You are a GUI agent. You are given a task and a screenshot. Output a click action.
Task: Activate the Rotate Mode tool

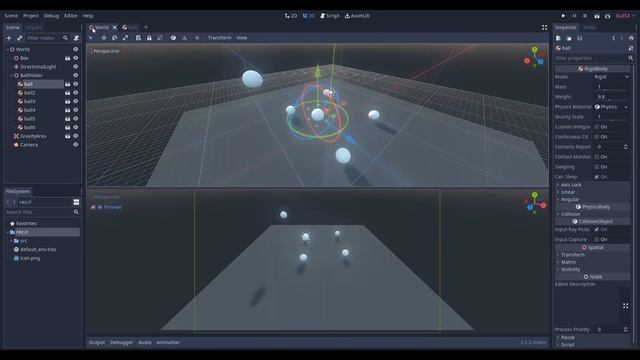click(x=115, y=38)
